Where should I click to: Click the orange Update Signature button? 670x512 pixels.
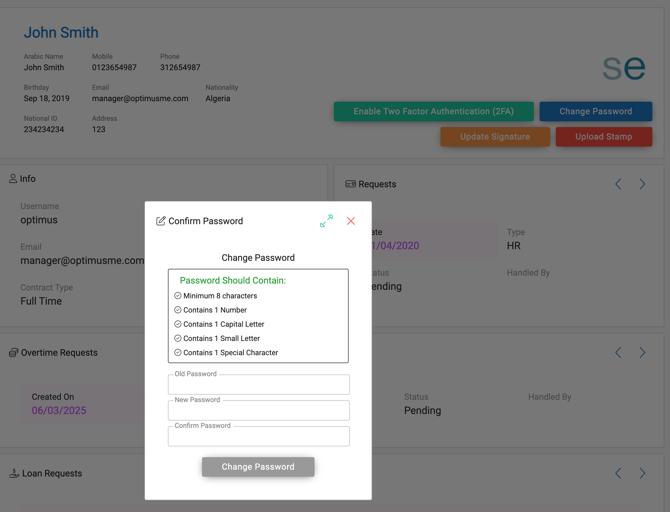(x=495, y=137)
